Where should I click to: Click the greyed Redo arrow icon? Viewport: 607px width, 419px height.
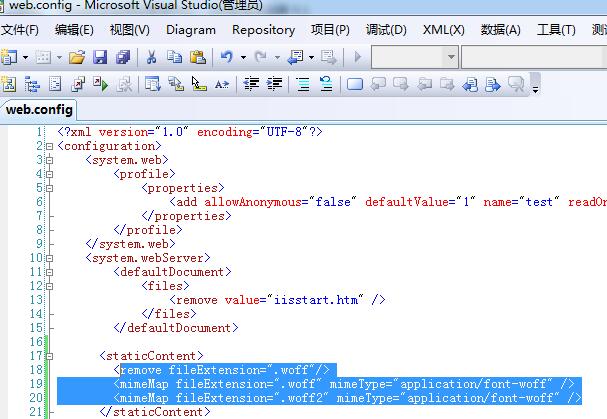coord(261,57)
